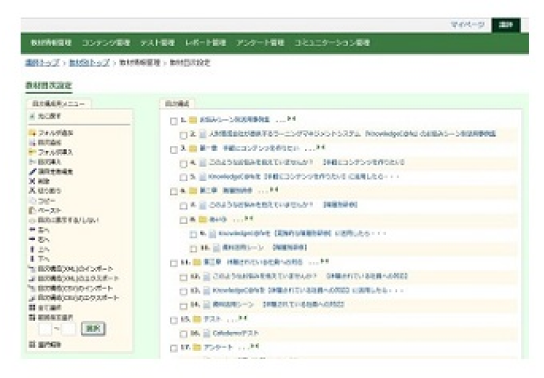Screen dimensions: 544x378
Task: Click the folder insert (フォルダ挿入) icon
Action: click(x=32, y=152)
